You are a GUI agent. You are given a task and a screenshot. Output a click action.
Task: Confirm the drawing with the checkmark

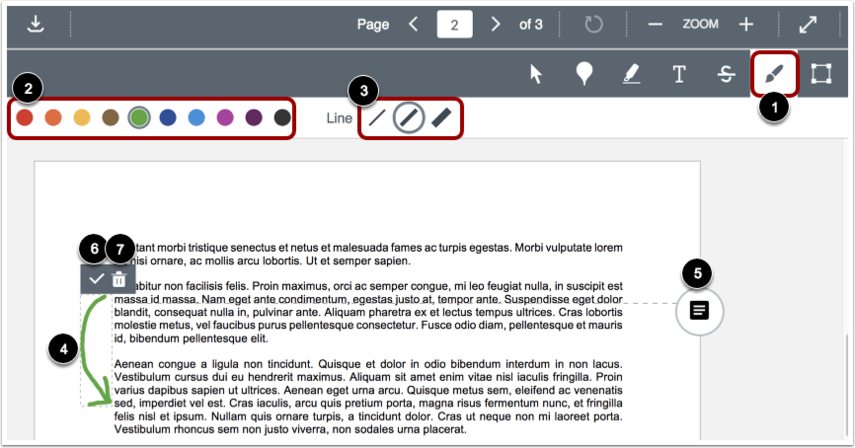pyautogui.click(x=97, y=279)
